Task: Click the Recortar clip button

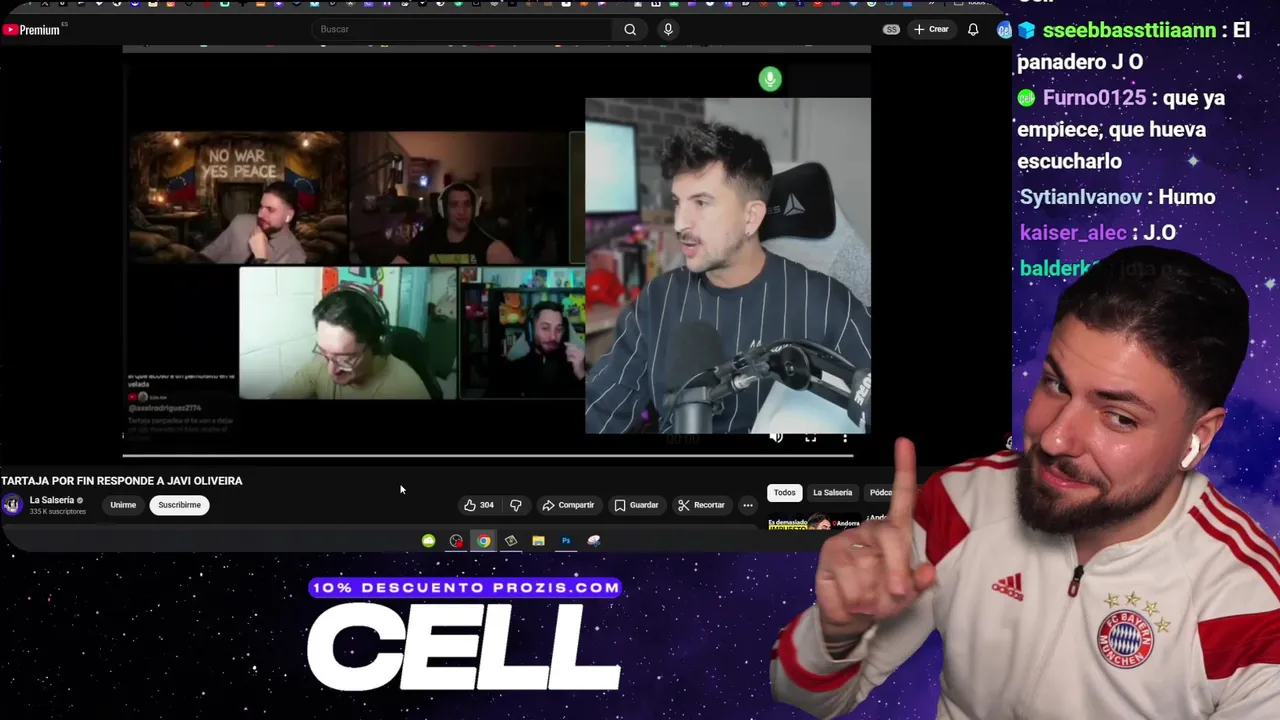Action: click(x=701, y=505)
